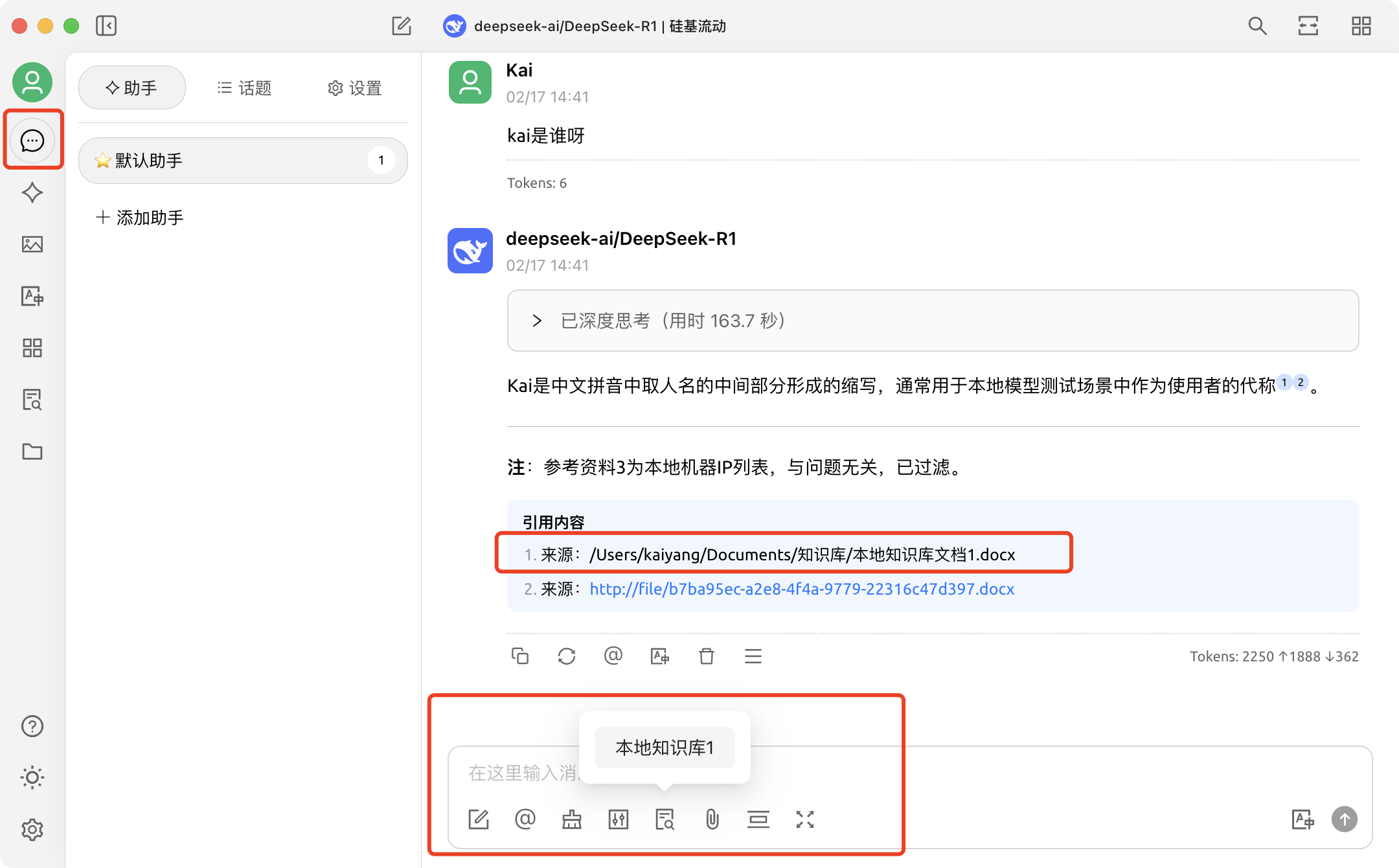Toggle light/dark theme sun icon

[32, 777]
